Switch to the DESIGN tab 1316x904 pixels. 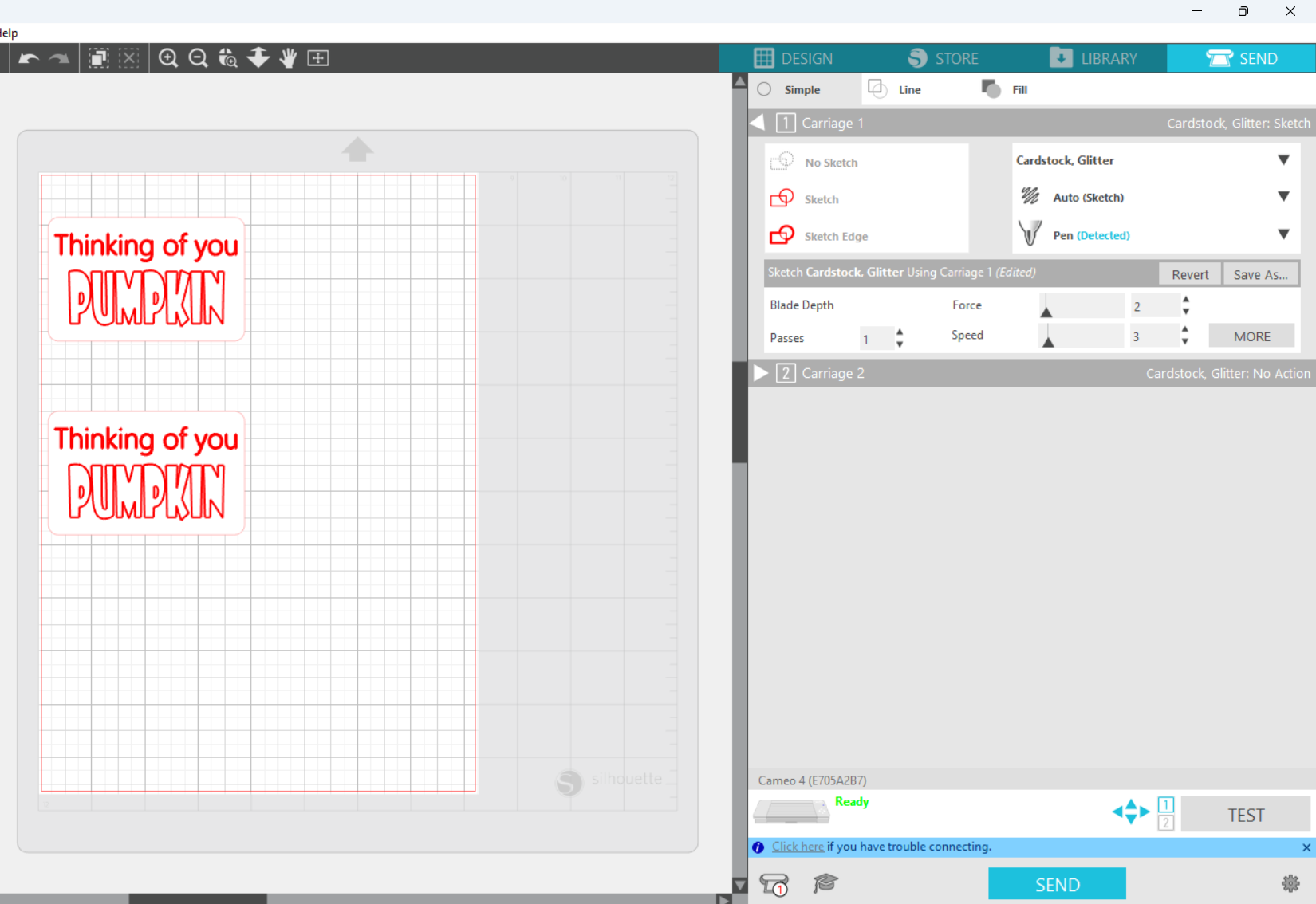click(793, 58)
